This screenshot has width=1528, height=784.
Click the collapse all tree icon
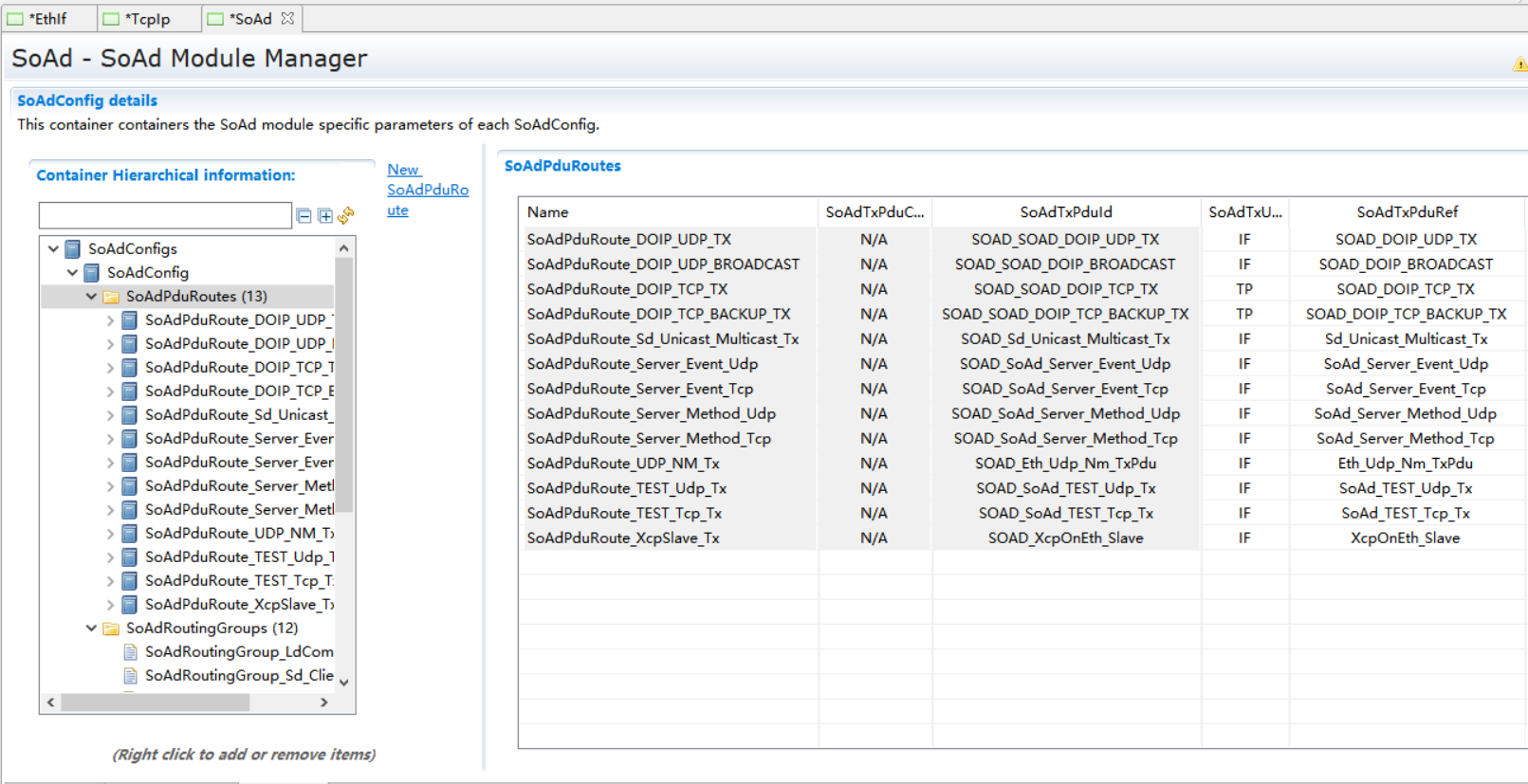click(x=304, y=216)
